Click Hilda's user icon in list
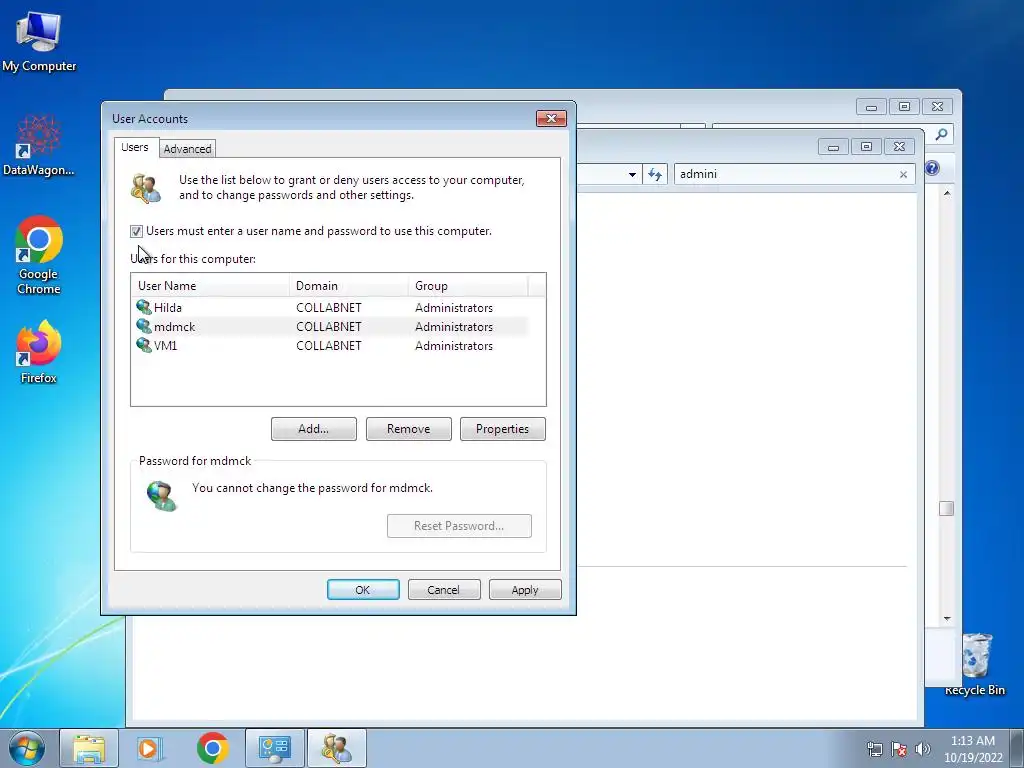1024x768 pixels. pos(144,307)
